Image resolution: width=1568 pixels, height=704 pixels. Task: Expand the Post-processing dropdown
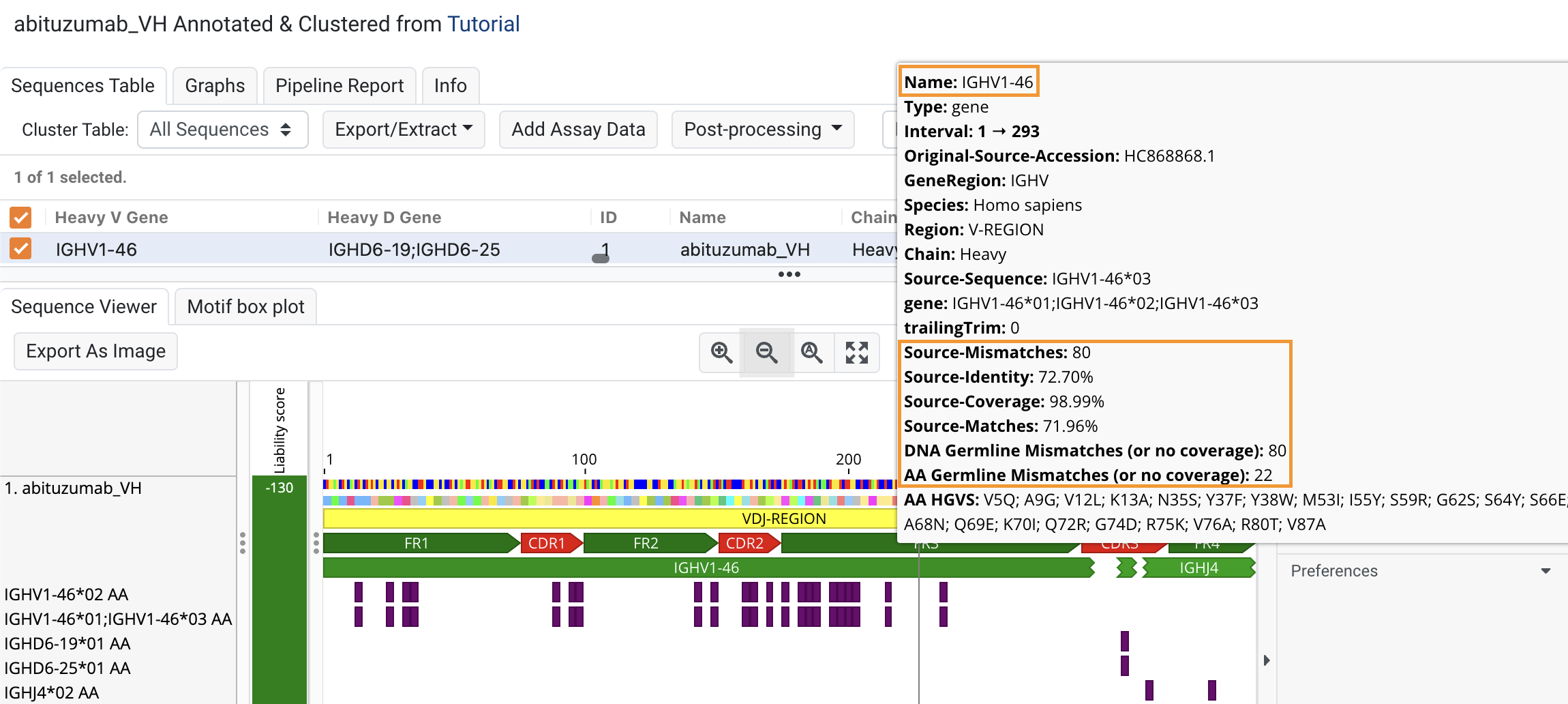click(762, 129)
